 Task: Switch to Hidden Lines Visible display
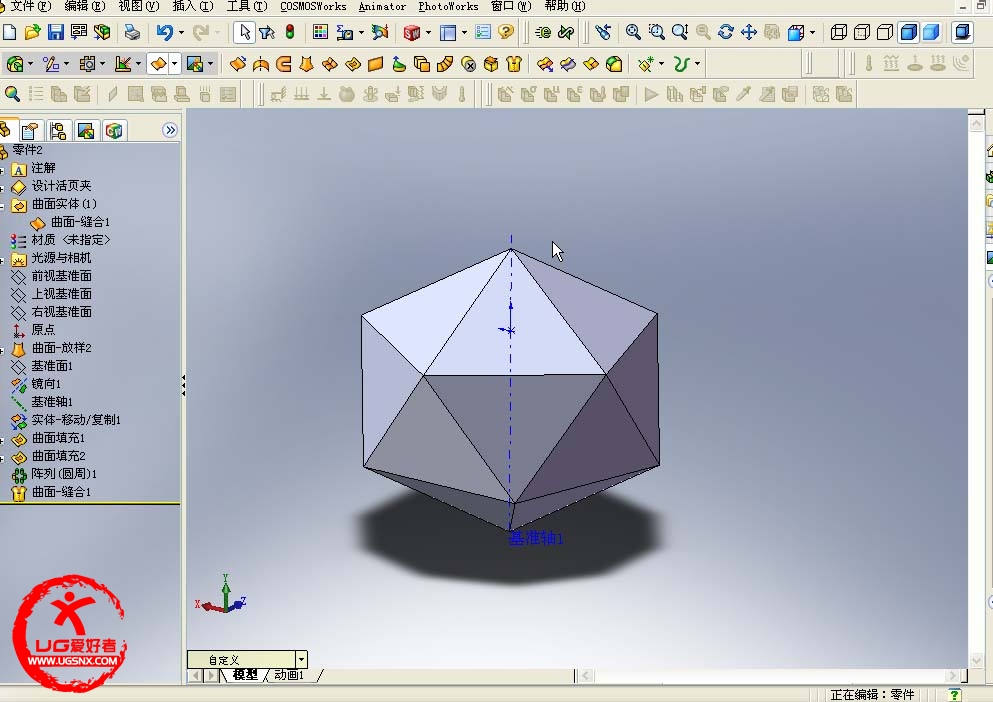[x=862, y=32]
